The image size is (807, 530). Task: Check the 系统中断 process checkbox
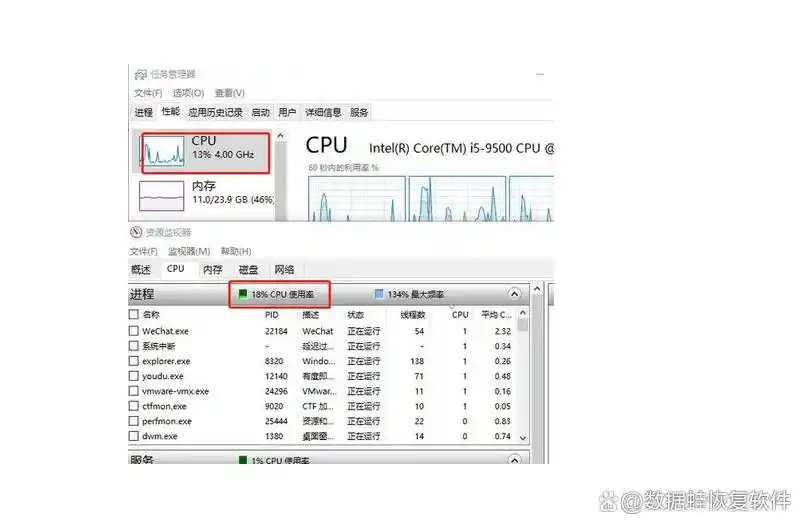[134, 346]
